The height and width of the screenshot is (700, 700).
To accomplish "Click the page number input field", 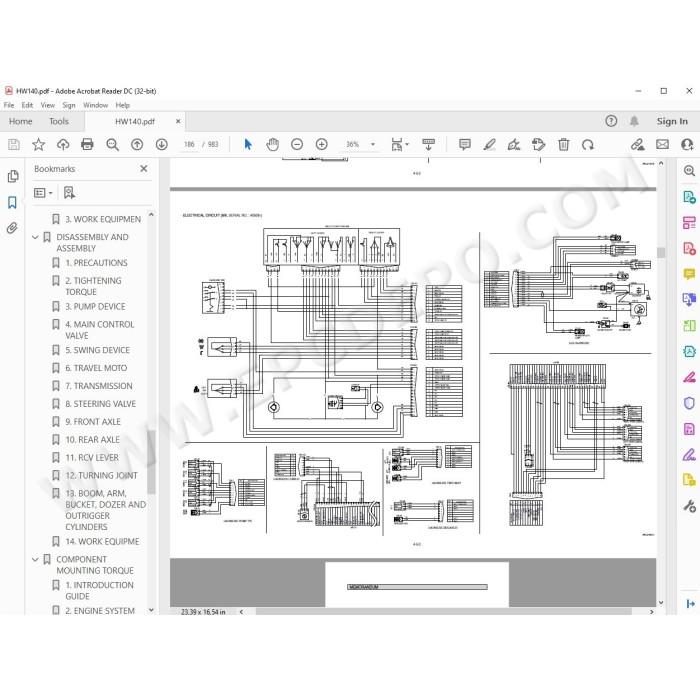I will [189, 144].
